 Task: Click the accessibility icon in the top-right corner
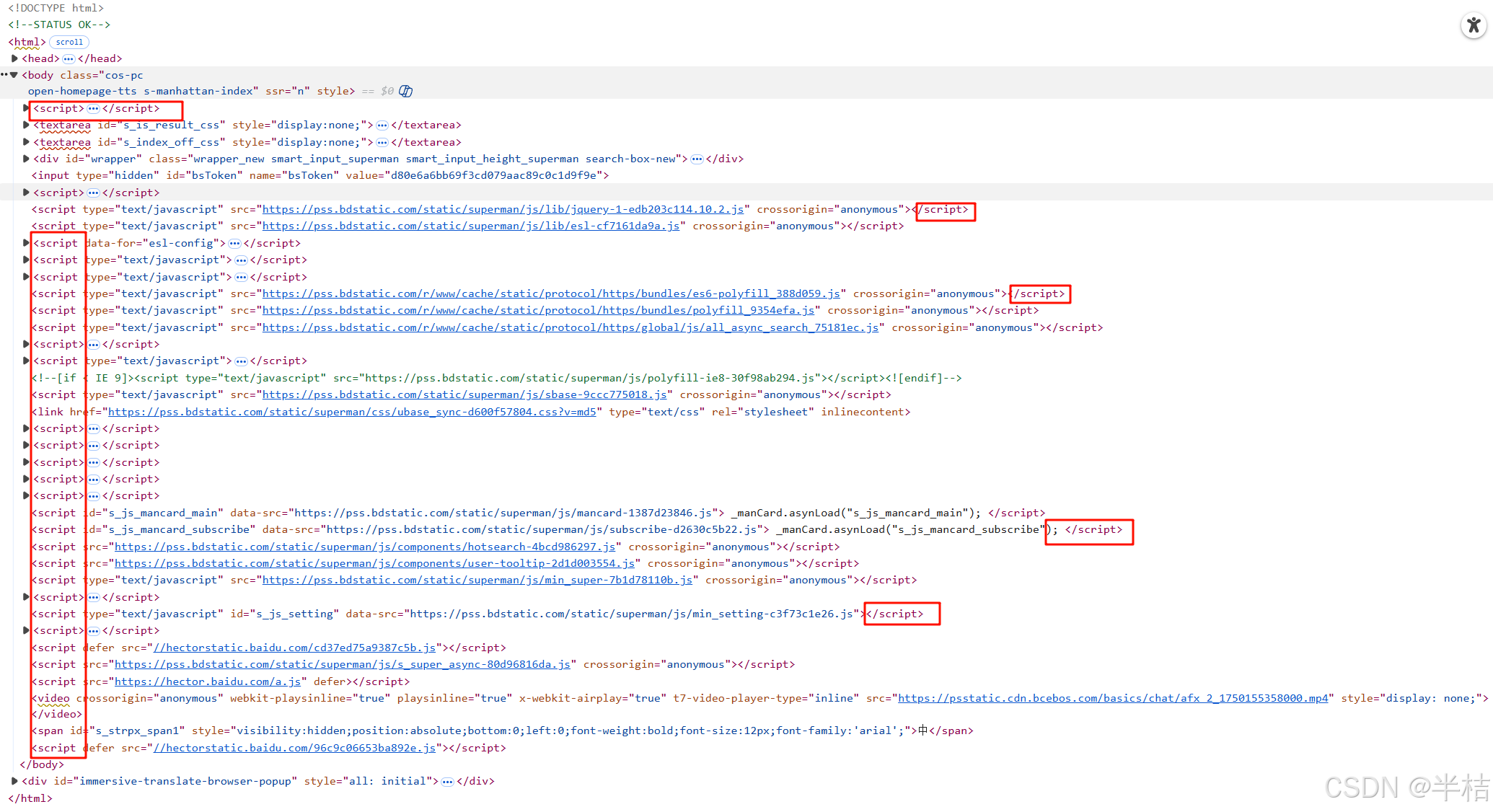point(1474,25)
